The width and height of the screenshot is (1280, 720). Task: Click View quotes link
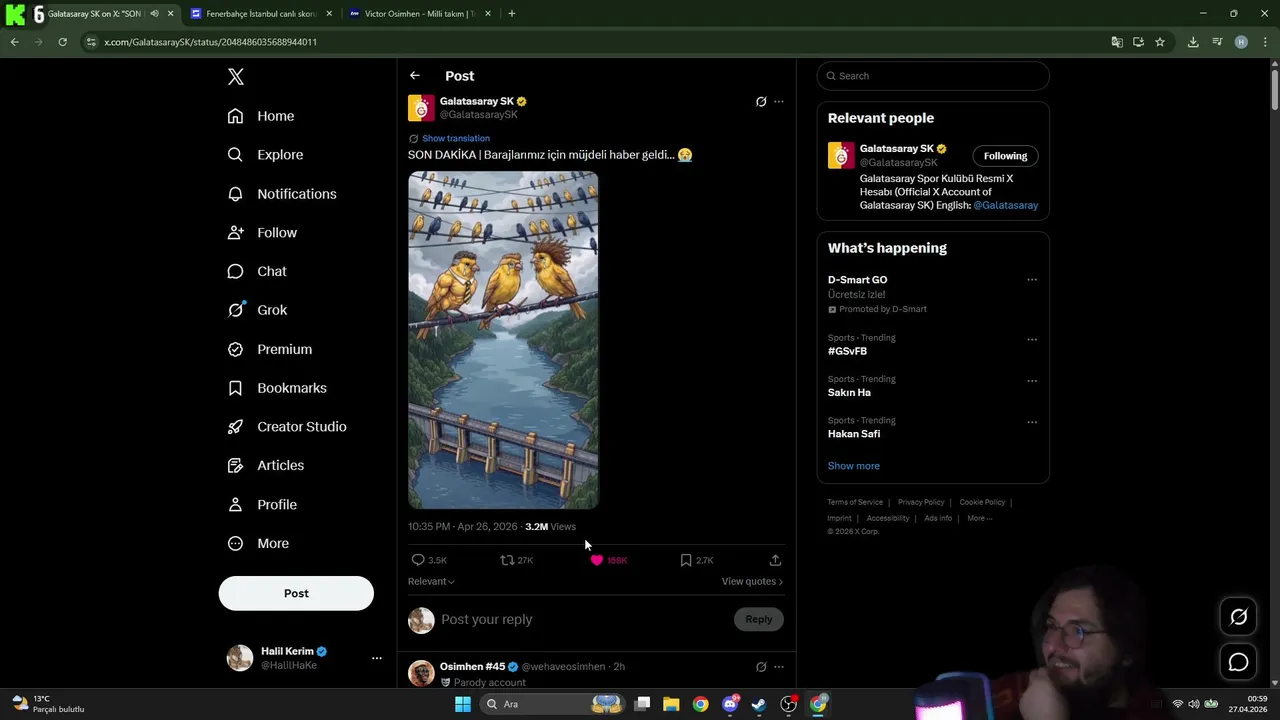[752, 581]
